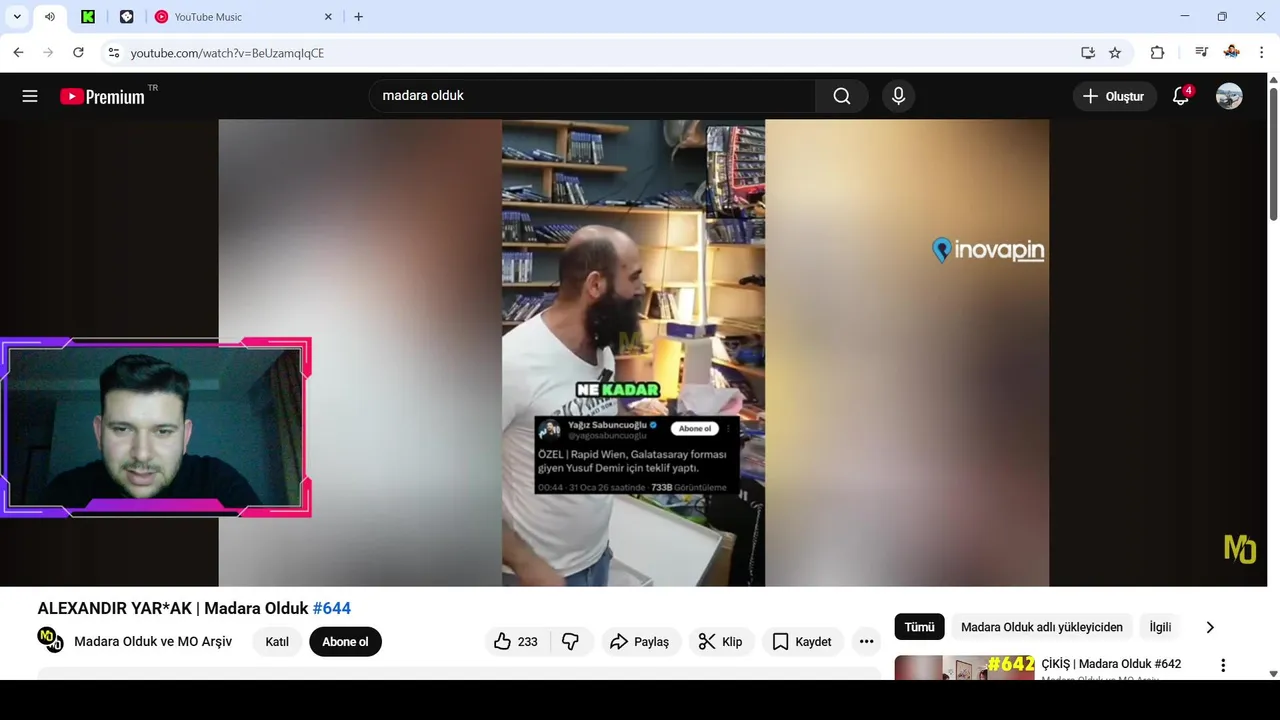Click the channel avatar beside channel name
The height and width of the screenshot is (720, 1280).
pos(50,640)
